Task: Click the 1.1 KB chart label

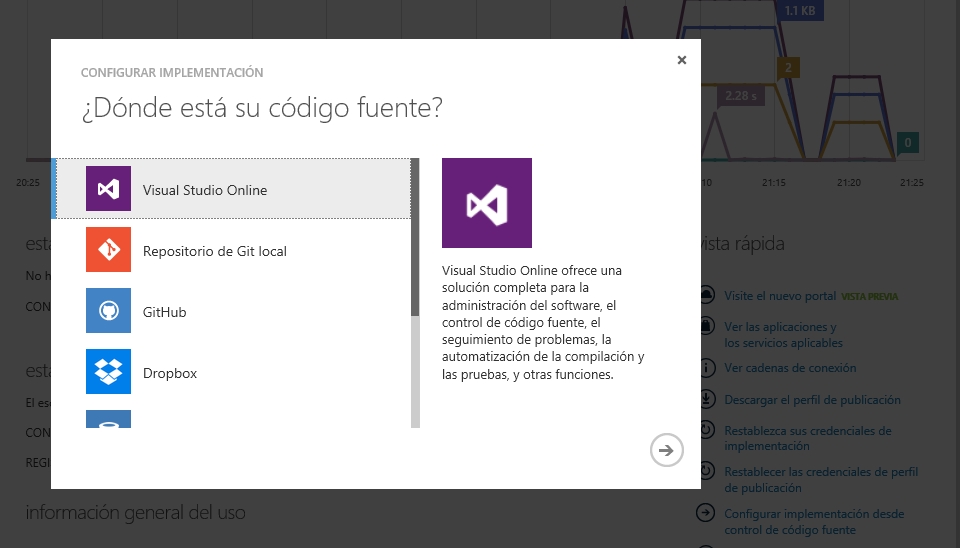Action: pos(800,10)
